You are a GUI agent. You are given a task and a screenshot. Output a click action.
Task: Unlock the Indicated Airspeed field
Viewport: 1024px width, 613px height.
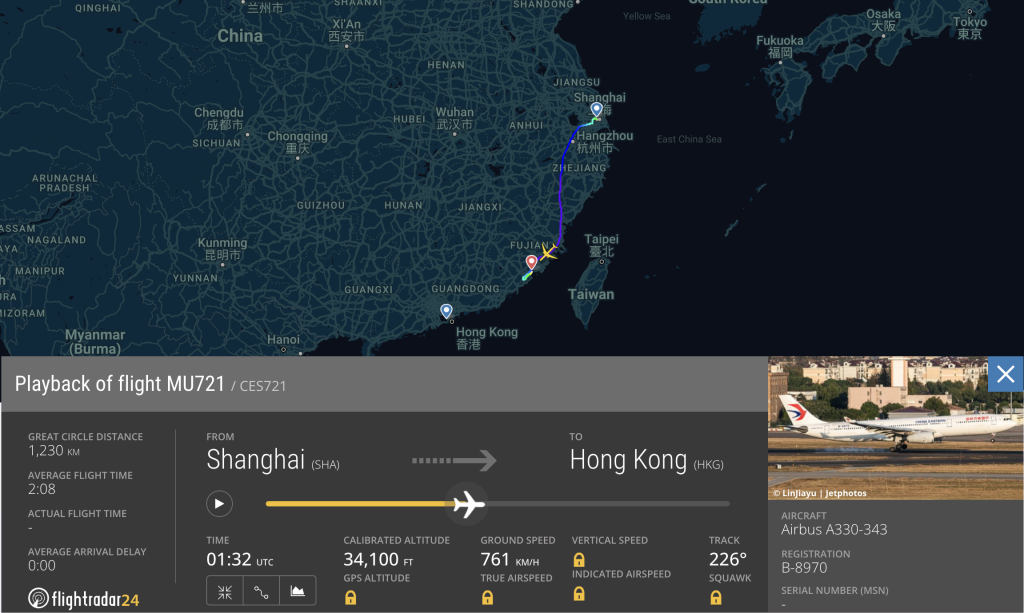click(581, 596)
